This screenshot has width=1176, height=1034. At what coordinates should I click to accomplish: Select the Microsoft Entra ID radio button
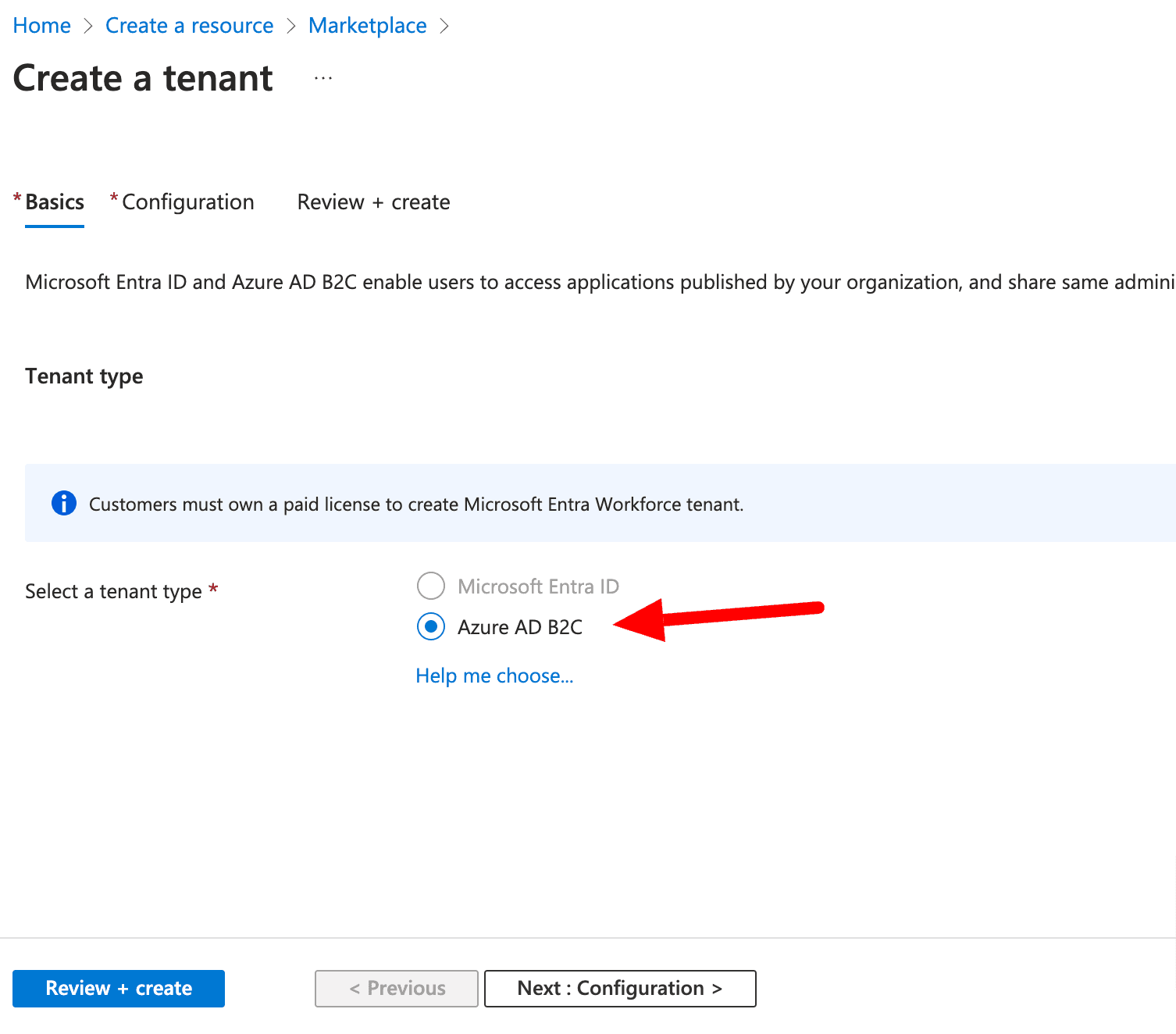(430, 586)
